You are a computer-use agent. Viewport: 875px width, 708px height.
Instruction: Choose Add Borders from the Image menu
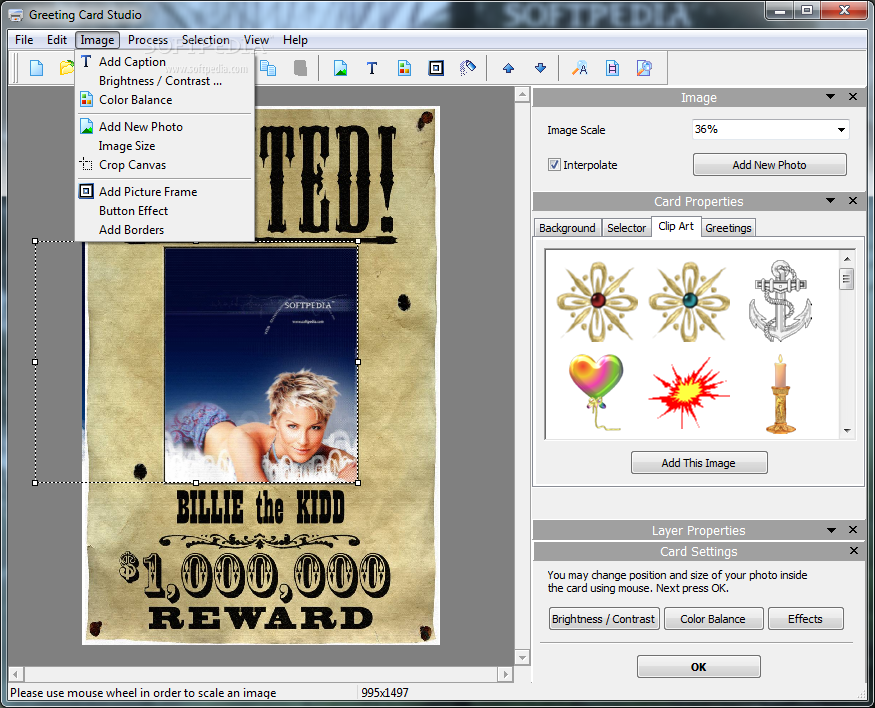click(x=165, y=229)
